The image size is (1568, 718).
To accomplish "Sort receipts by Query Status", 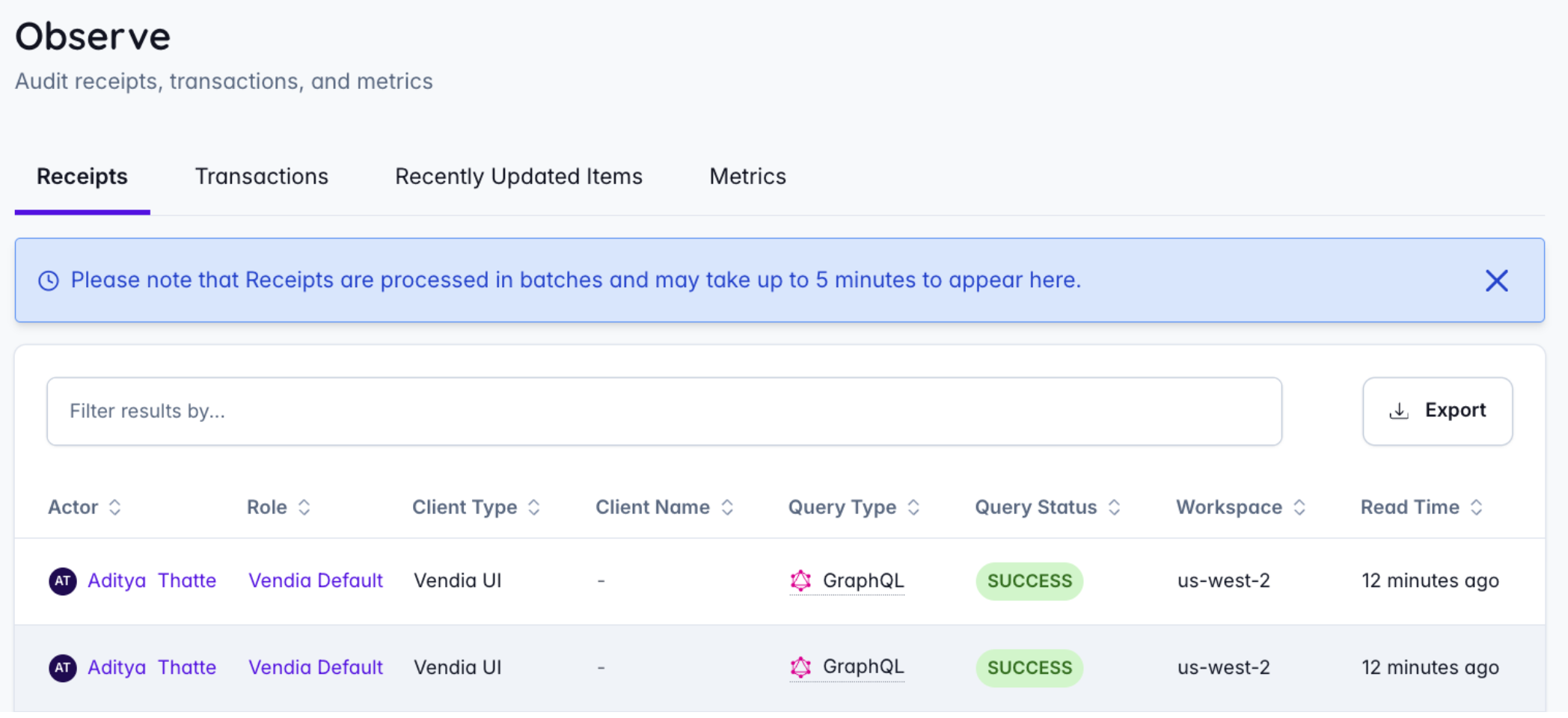I will pos(1114,507).
